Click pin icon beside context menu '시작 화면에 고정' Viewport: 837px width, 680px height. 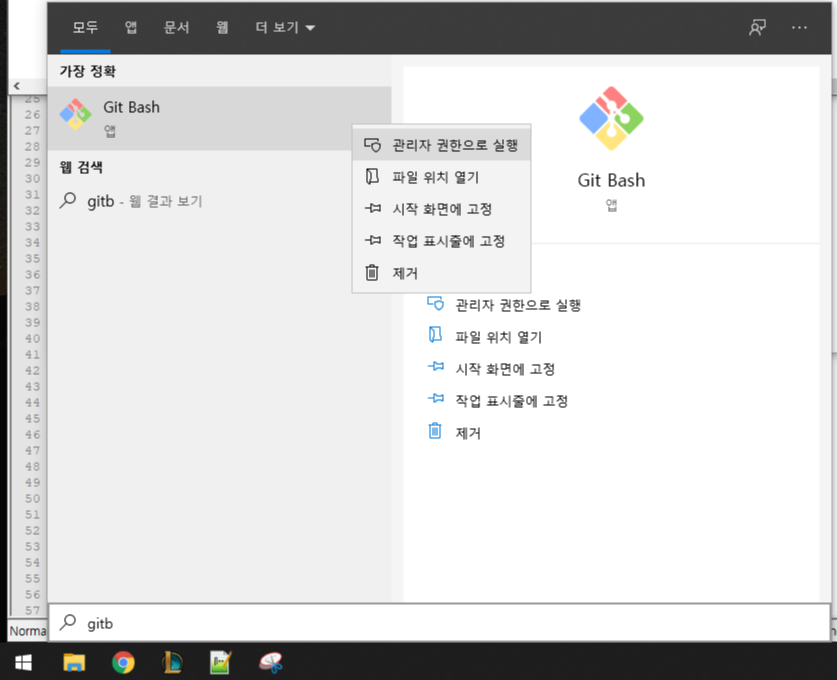click(373, 208)
